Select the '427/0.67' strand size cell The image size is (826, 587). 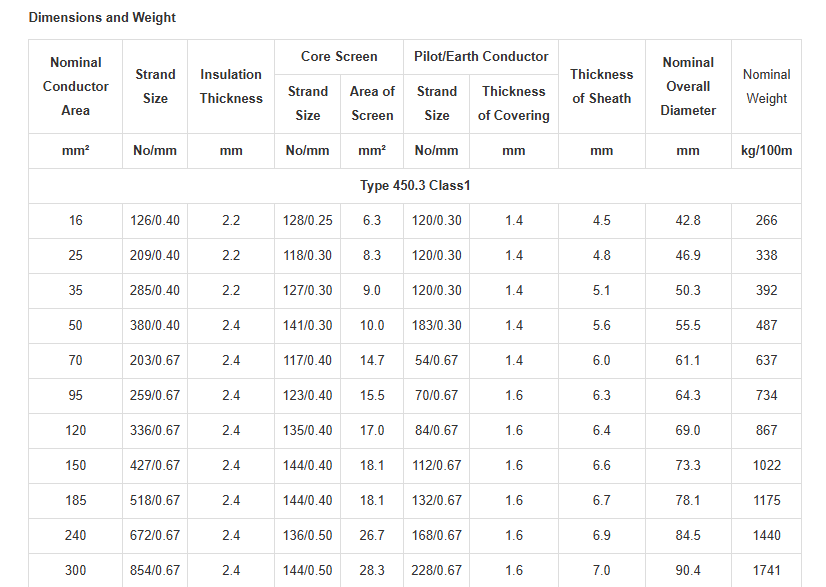pyautogui.click(x=155, y=465)
